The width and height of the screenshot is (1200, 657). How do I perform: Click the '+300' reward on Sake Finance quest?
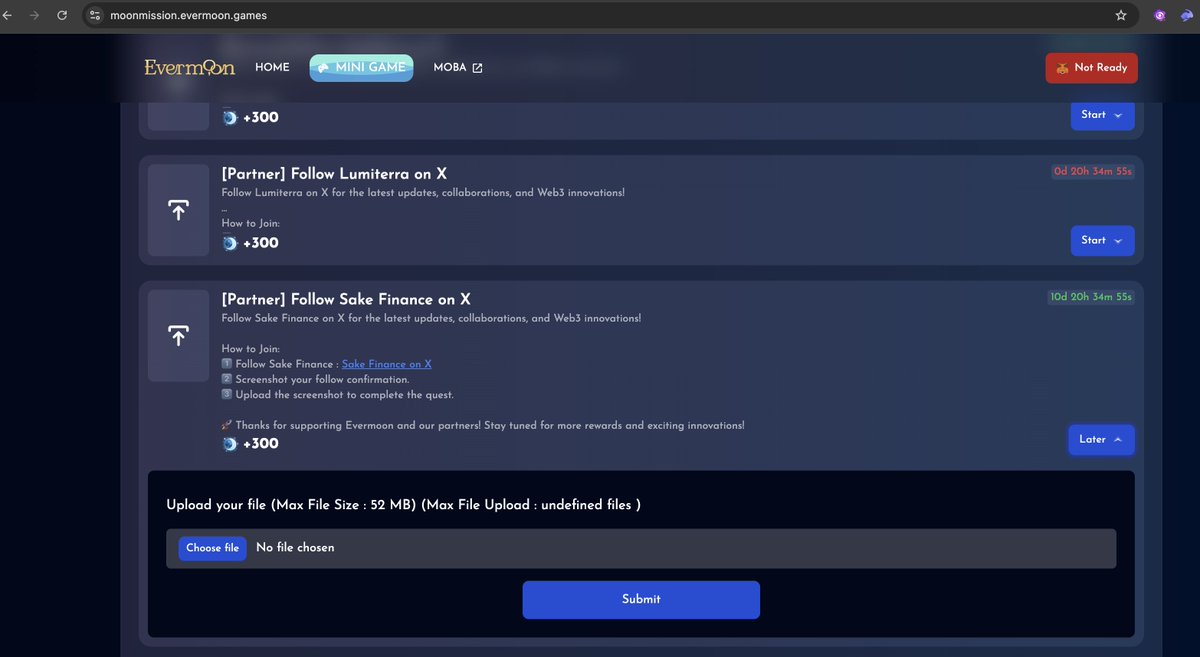click(261, 444)
